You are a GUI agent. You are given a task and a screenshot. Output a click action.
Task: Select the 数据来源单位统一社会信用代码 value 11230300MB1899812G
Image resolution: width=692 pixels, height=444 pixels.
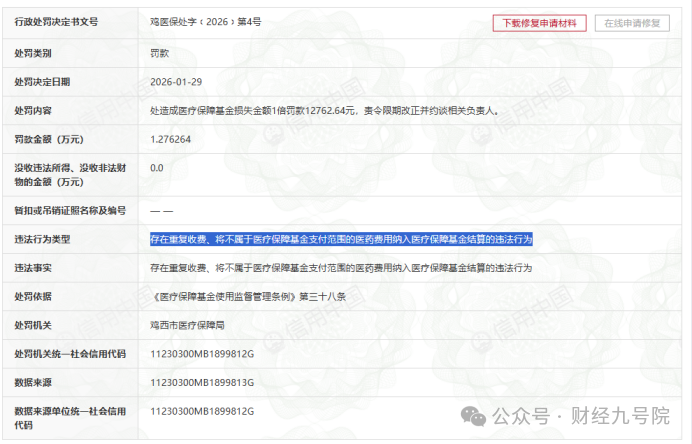[202, 411]
